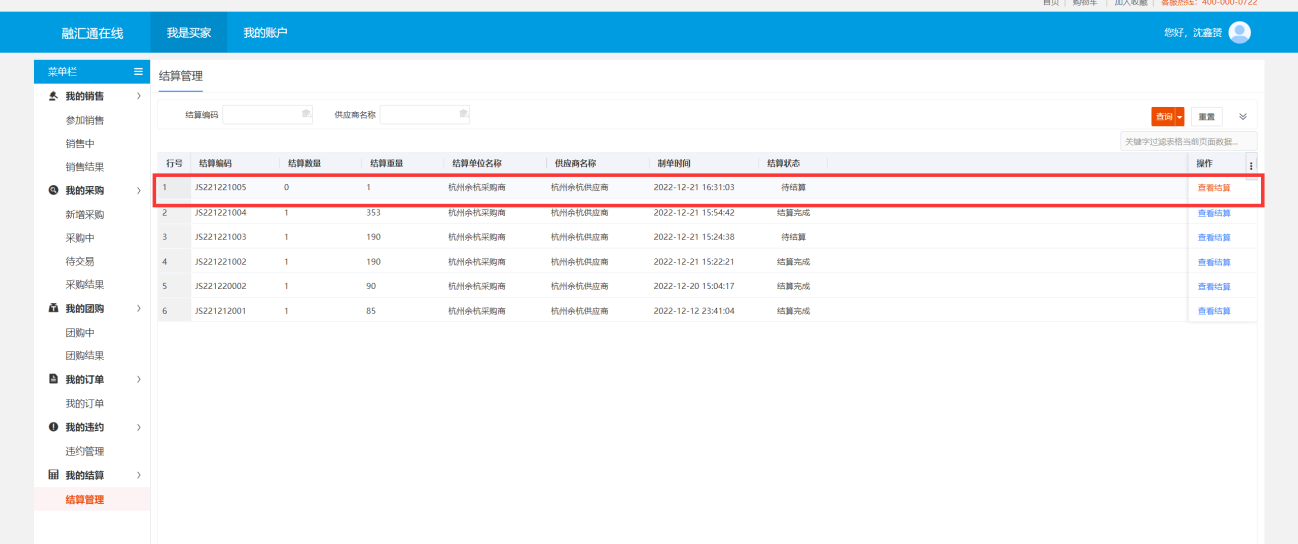Click the 待结算 status of JS221221005
Image resolution: width=1298 pixels, height=544 pixels.
point(793,187)
